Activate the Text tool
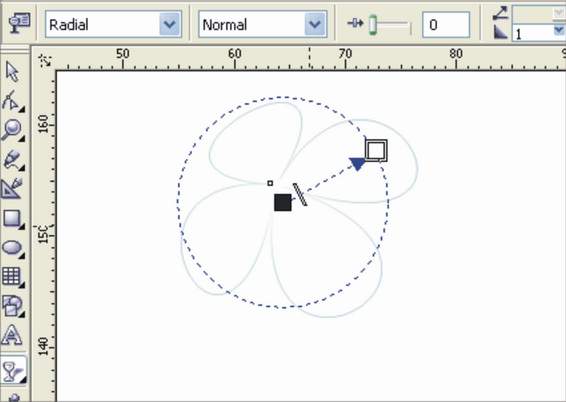The height and width of the screenshot is (402, 566). click(12, 335)
